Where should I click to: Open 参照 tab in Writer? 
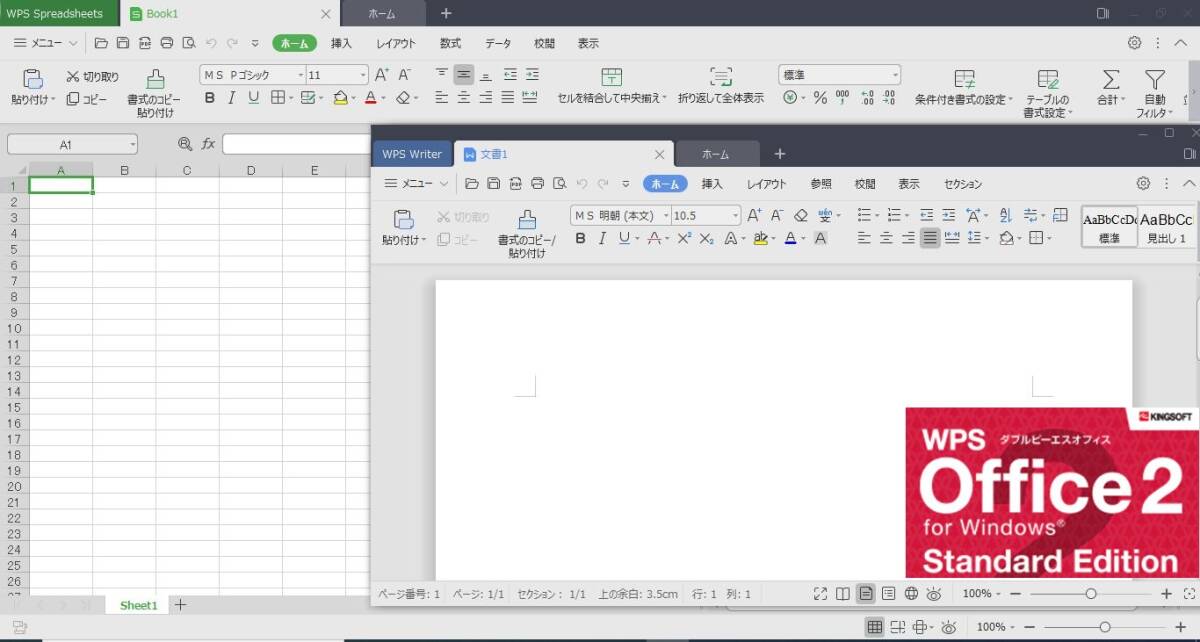pos(821,184)
